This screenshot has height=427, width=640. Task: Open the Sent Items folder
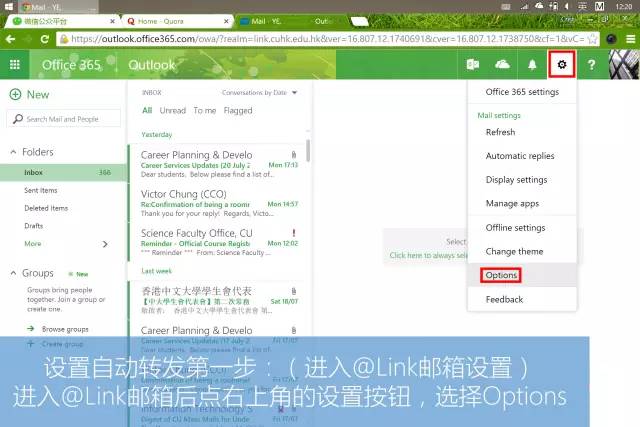click(41, 190)
